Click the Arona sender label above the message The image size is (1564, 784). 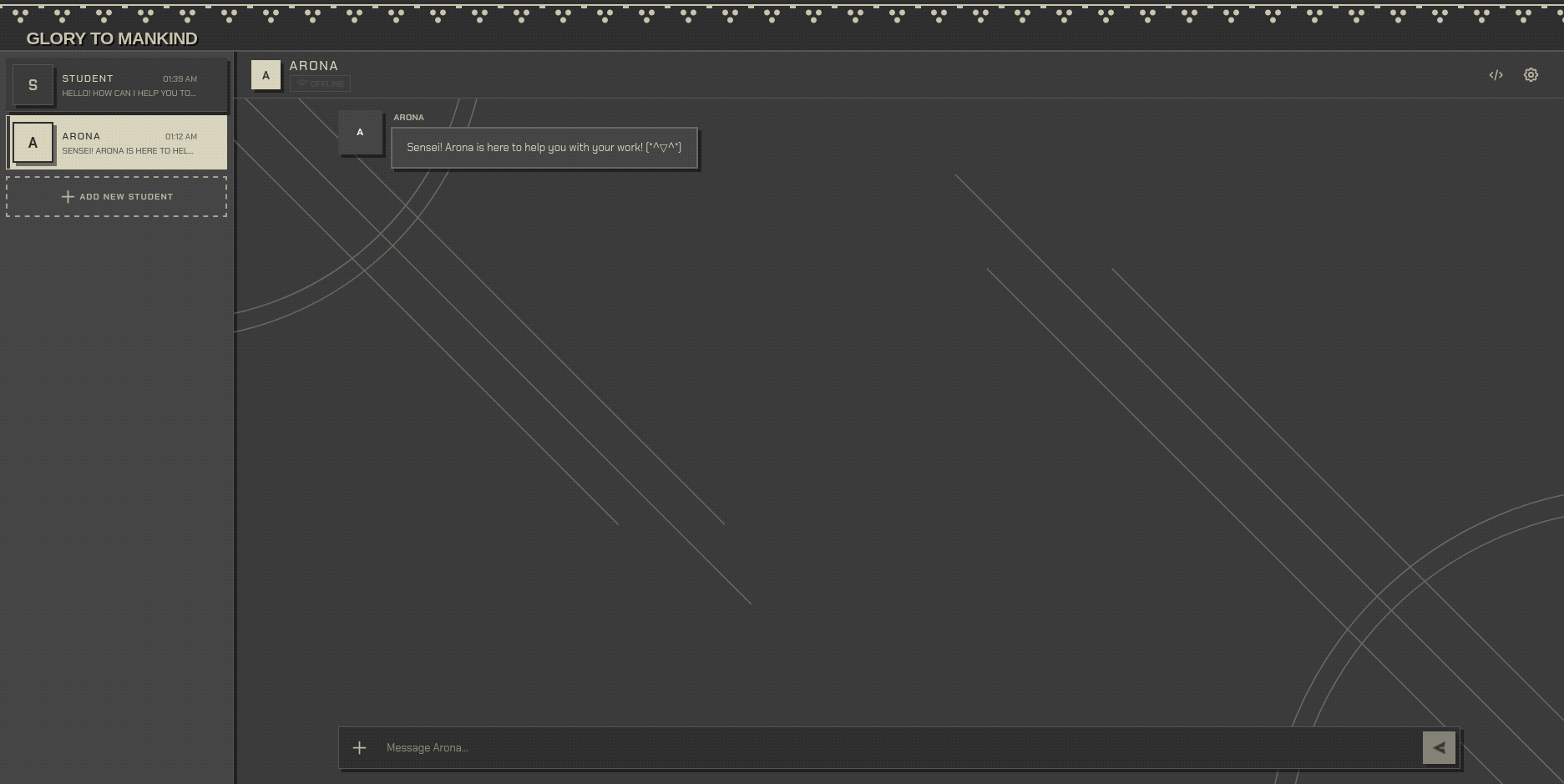pyautogui.click(x=409, y=118)
